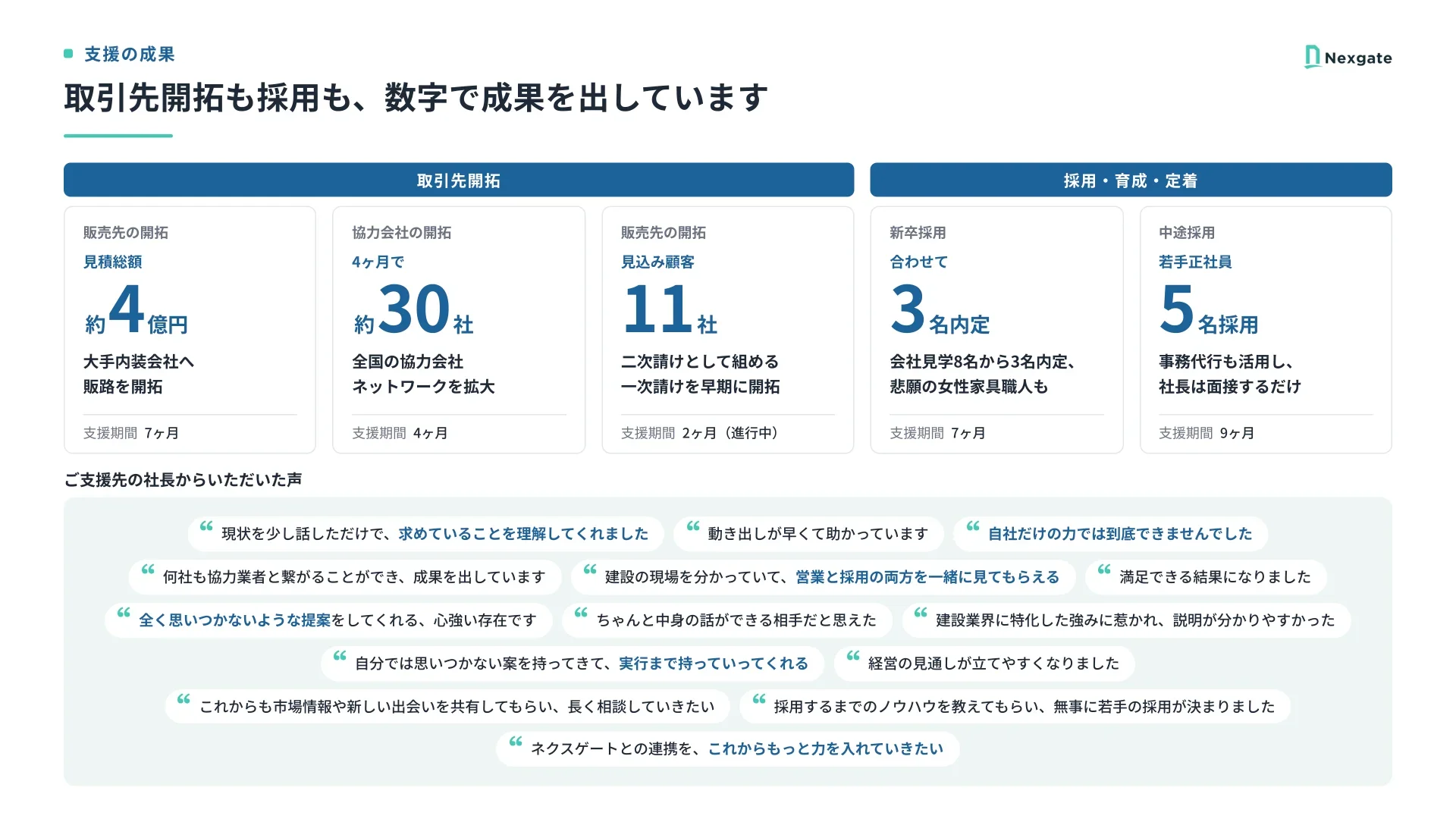Select the 採用・育成・定着 header bar
The height and width of the screenshot is (819, 1456).
click(1131, 180)
